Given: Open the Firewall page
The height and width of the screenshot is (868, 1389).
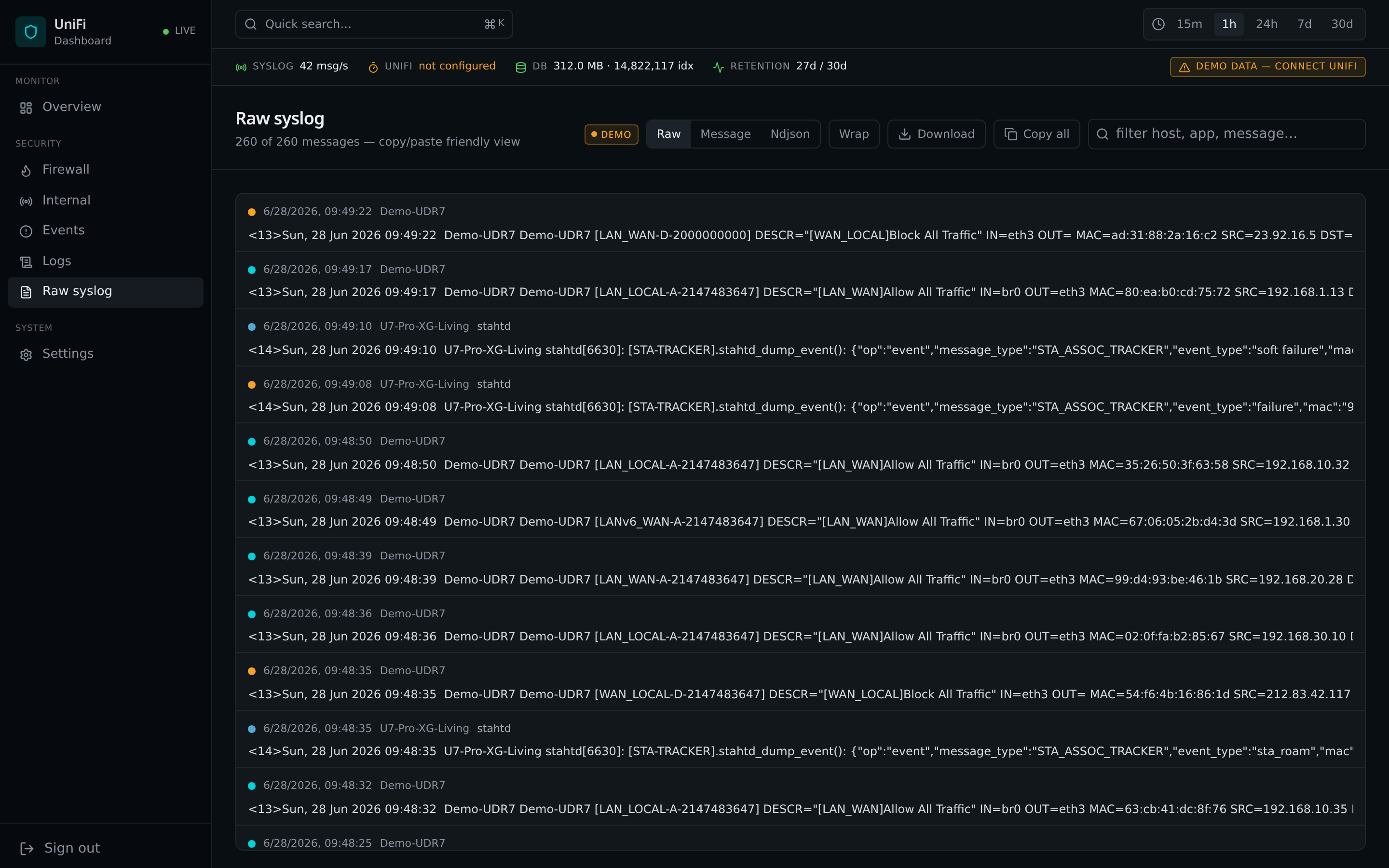Looking at the screenshot, I should tap(106, 170).
